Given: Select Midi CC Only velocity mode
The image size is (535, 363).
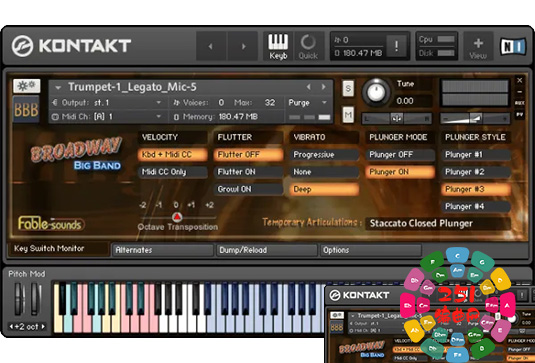Looking at the screenshot, I should 173,172.
